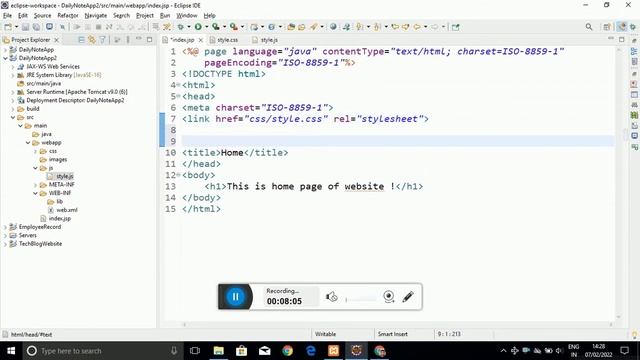The width and height of the screenshot is (640, 360).
Task: Open the File menu
Action: [7, 16]
